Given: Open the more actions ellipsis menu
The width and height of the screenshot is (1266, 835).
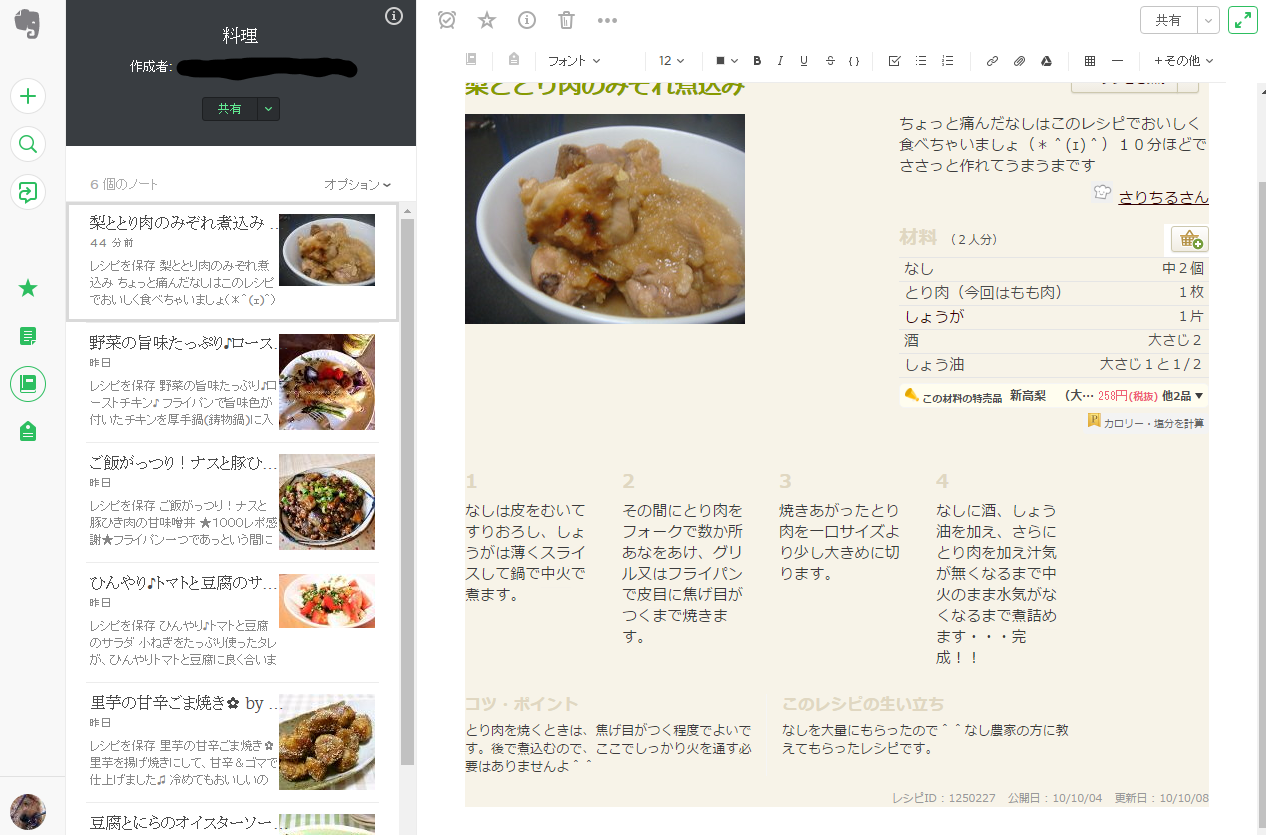Looking at the screenshot, I should click(607, 20).
